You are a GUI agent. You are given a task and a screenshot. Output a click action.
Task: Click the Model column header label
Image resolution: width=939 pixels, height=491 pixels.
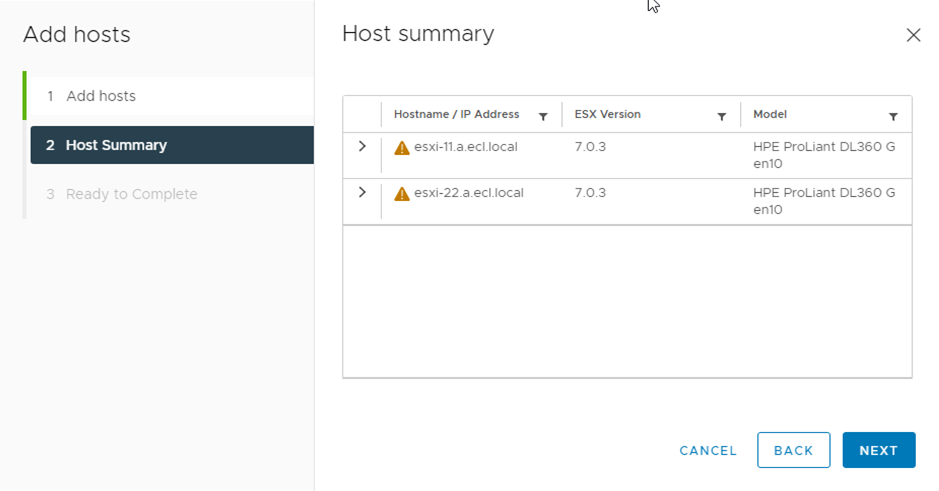click(770, 115)
